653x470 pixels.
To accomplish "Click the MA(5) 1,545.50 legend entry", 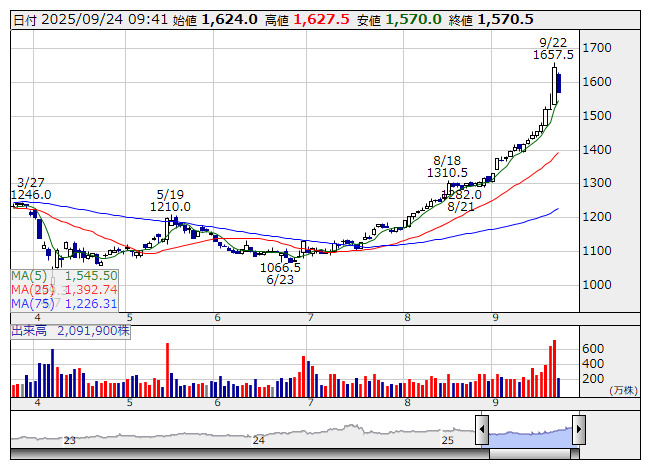I will click(x=64, y=276).
